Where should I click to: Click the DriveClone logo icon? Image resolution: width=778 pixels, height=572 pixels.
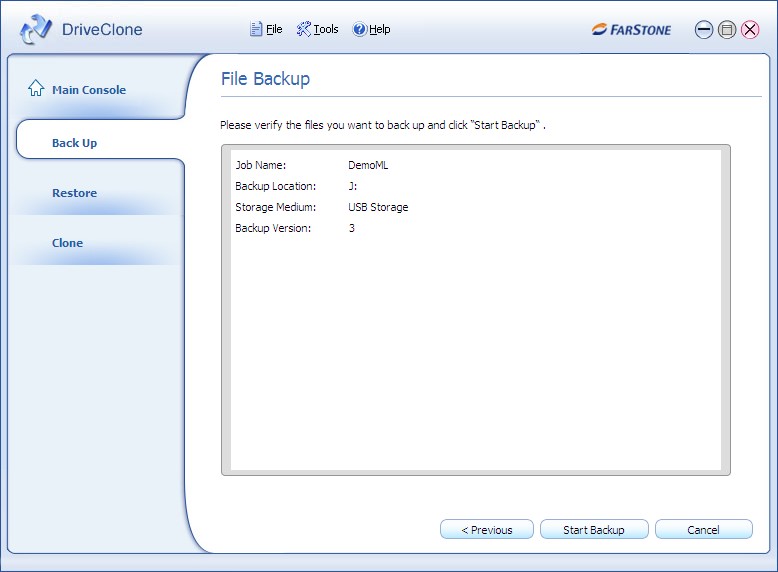[35, 30]
